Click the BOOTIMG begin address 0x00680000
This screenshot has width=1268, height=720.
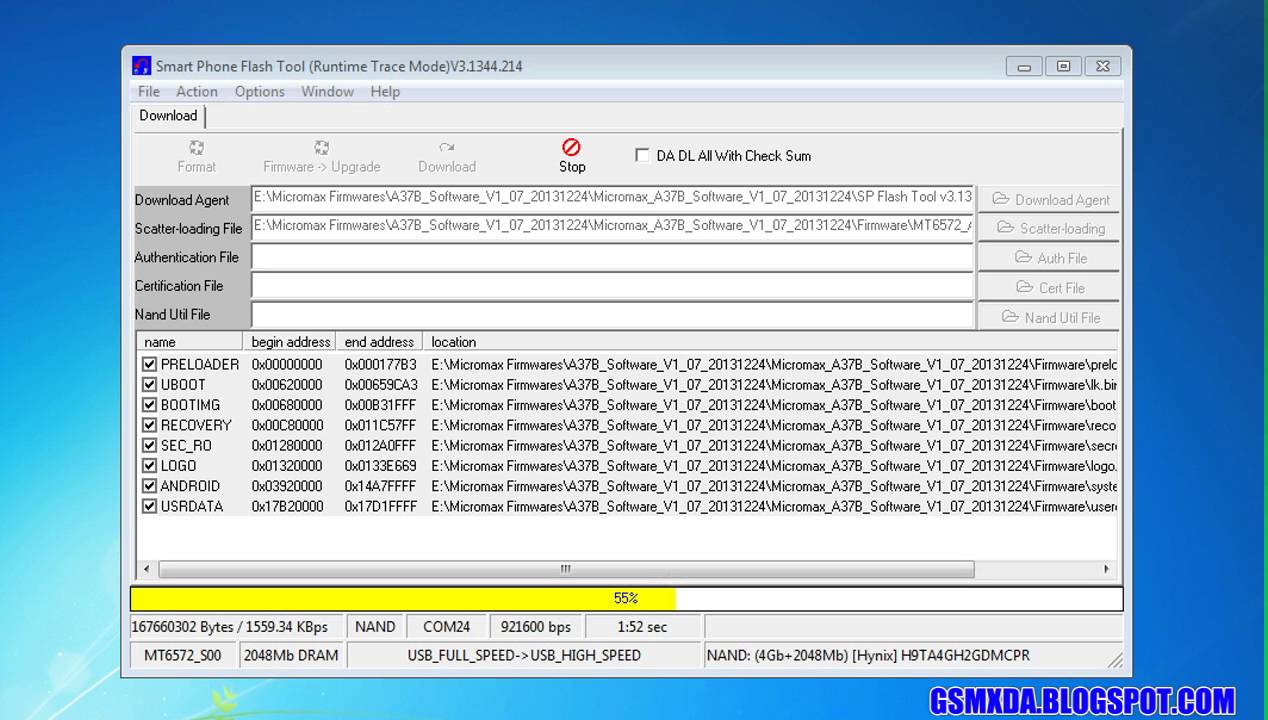click(x=287, y=405)
